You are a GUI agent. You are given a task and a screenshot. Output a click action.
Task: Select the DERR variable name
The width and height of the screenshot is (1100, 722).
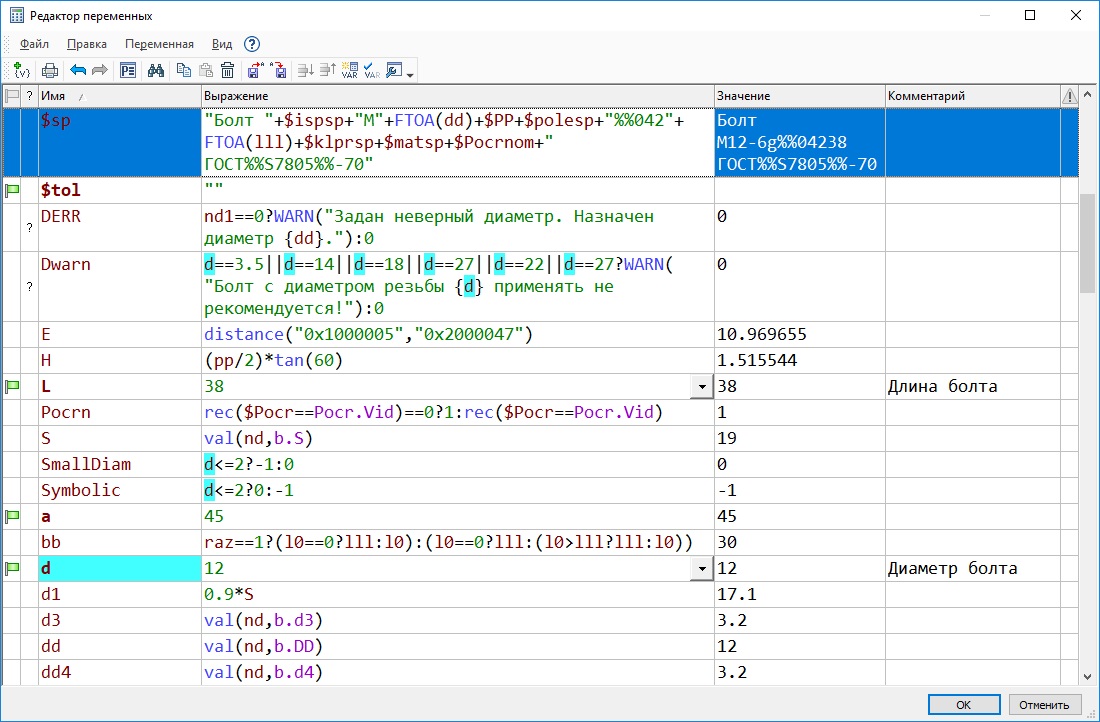coord(61,216)
